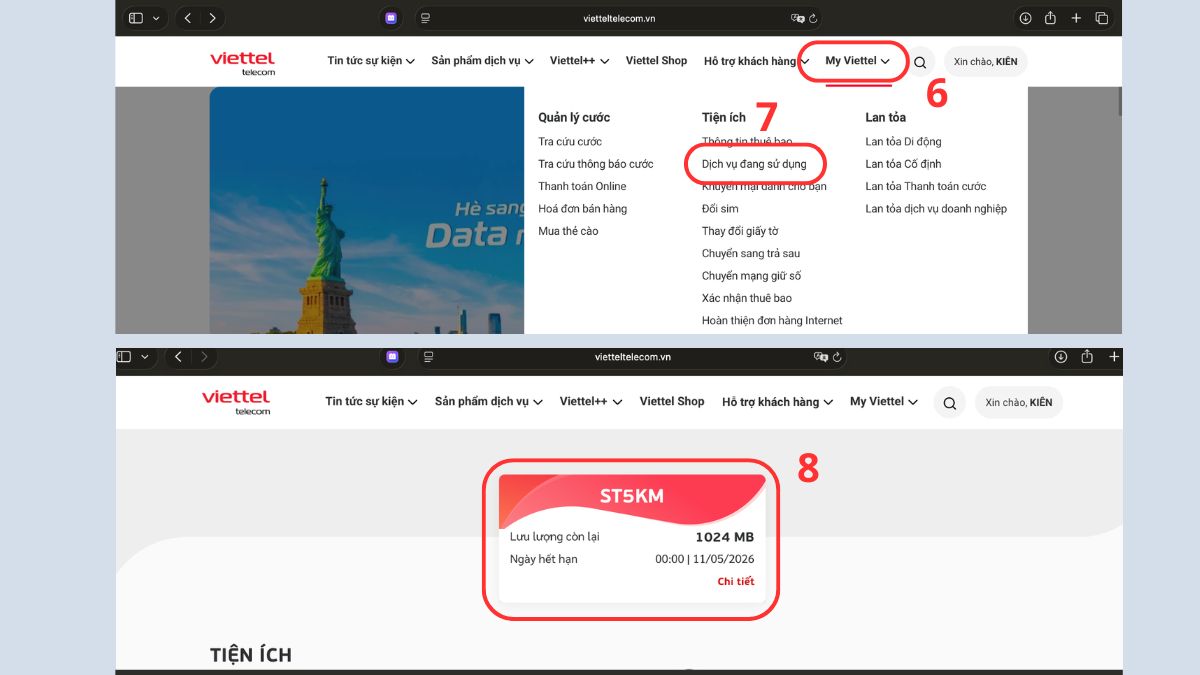Image resolution: width=1200 pixels, height=675 pixels.
Task: Open Thay đổi giấy tờ link
Action: pyautogui.click(x=740, y=231)
